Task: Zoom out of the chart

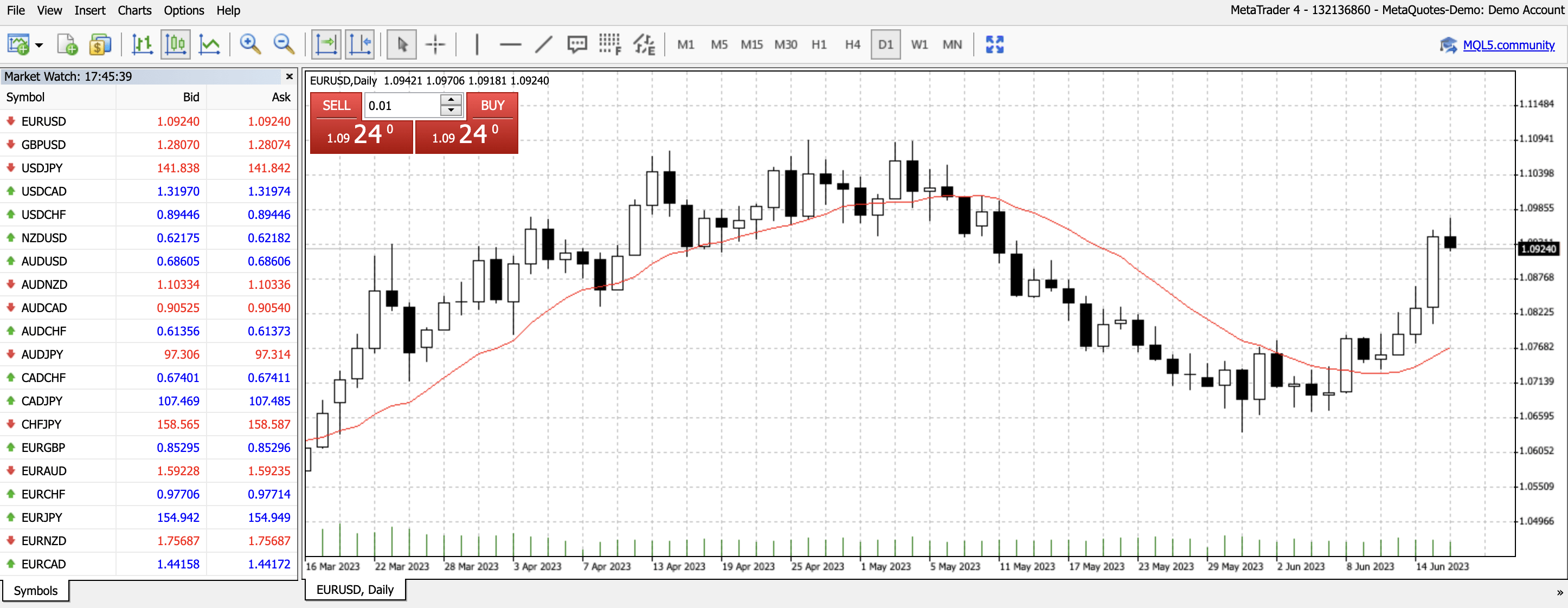Action: pos(284,44)
